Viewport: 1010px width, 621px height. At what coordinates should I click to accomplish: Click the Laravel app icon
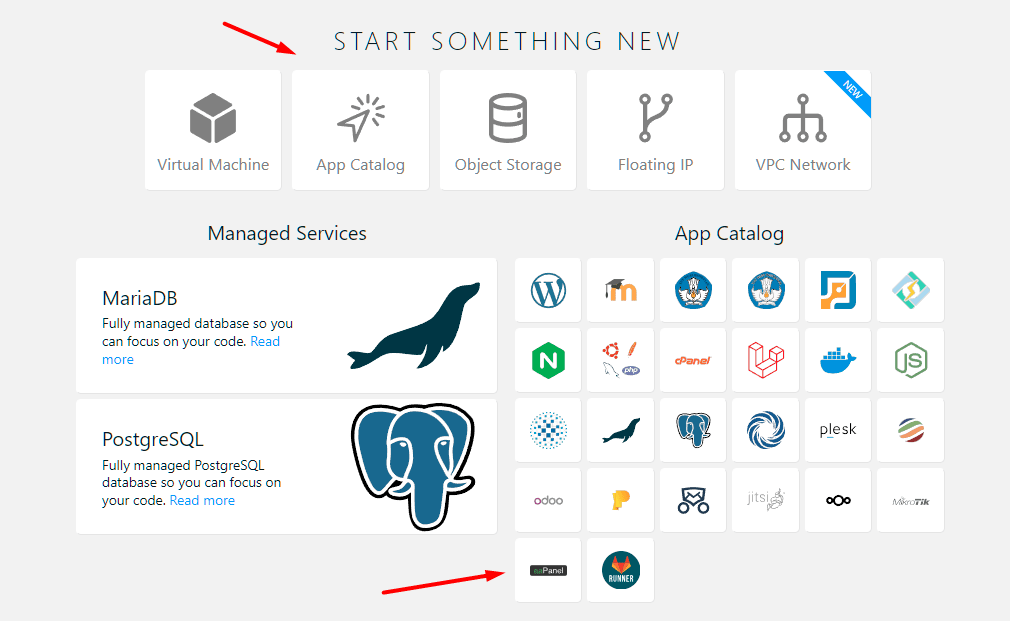765,360
